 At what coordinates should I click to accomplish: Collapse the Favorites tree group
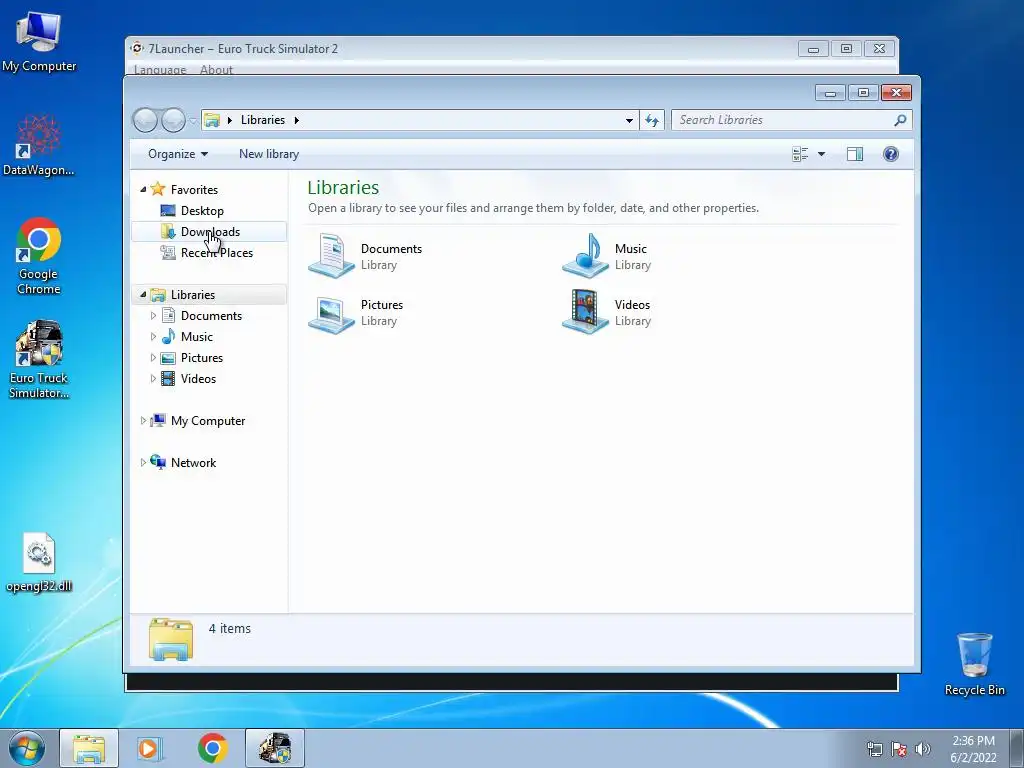coord(143,189)
